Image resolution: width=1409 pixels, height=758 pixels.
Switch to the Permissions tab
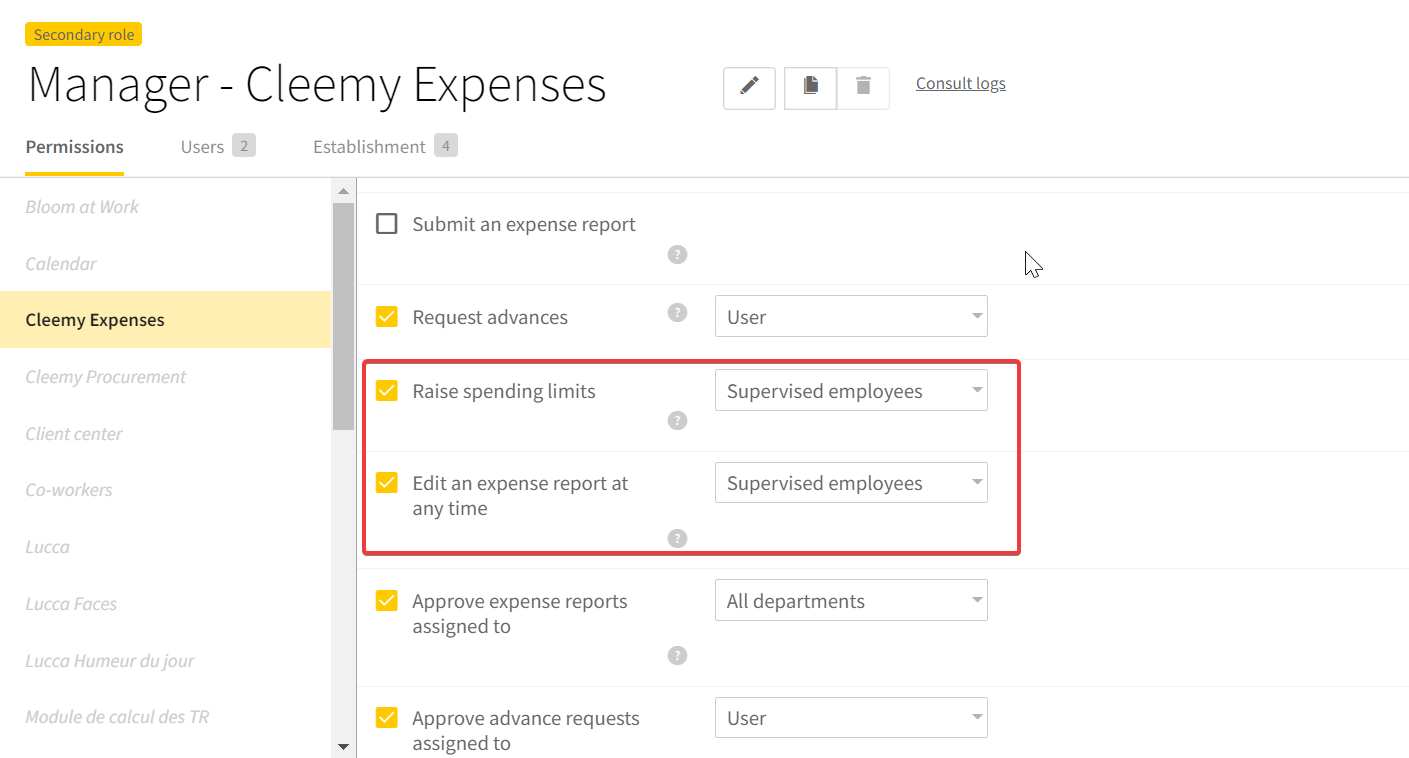pyautogui.click(x=75, y=147)
